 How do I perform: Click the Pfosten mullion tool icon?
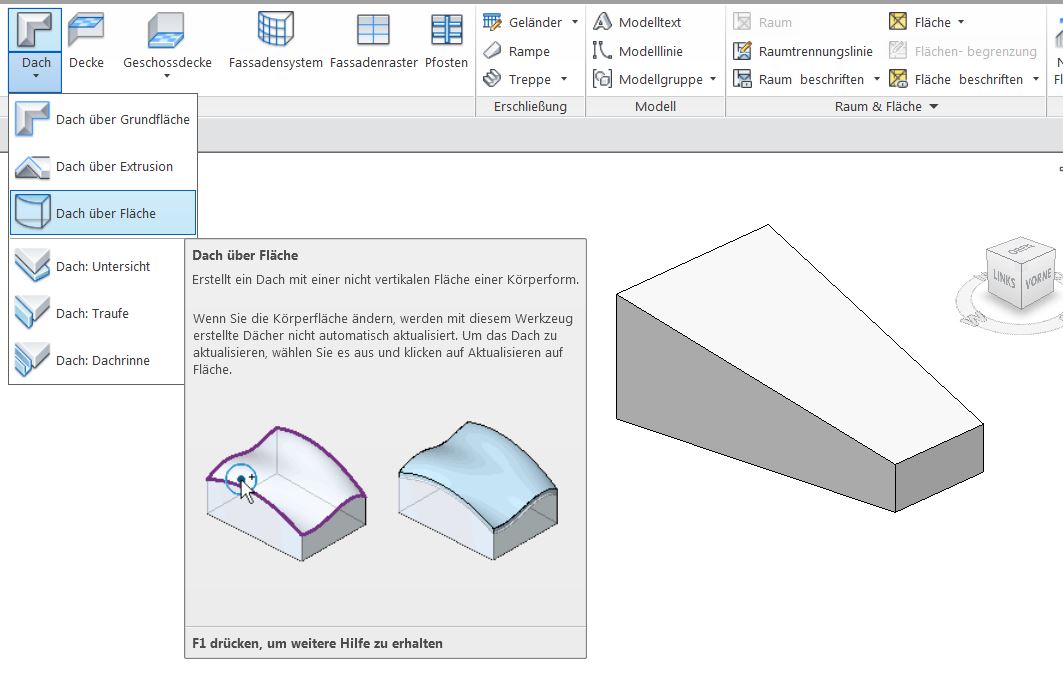coord(446,30)
